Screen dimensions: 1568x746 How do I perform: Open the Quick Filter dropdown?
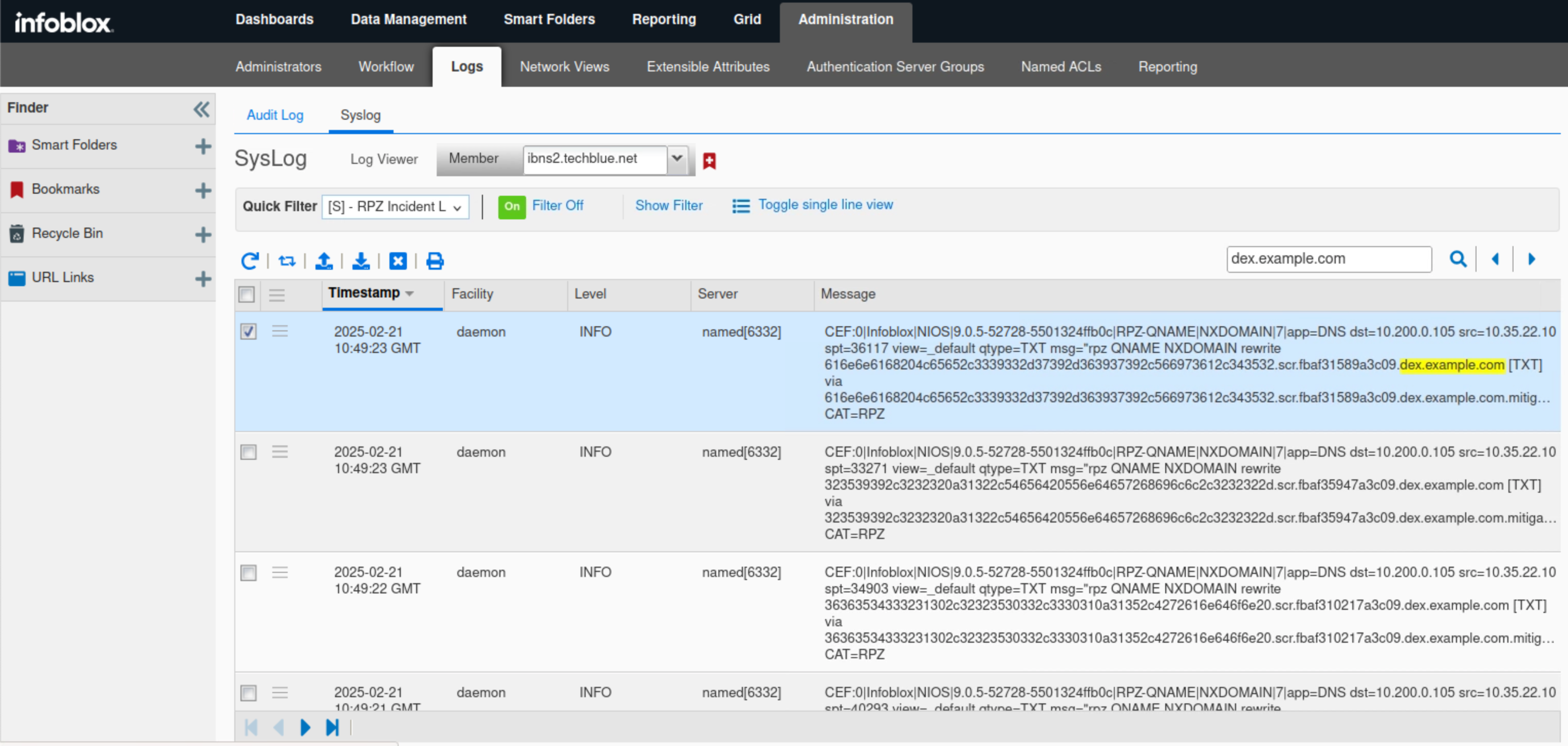(x=395, y=207)
